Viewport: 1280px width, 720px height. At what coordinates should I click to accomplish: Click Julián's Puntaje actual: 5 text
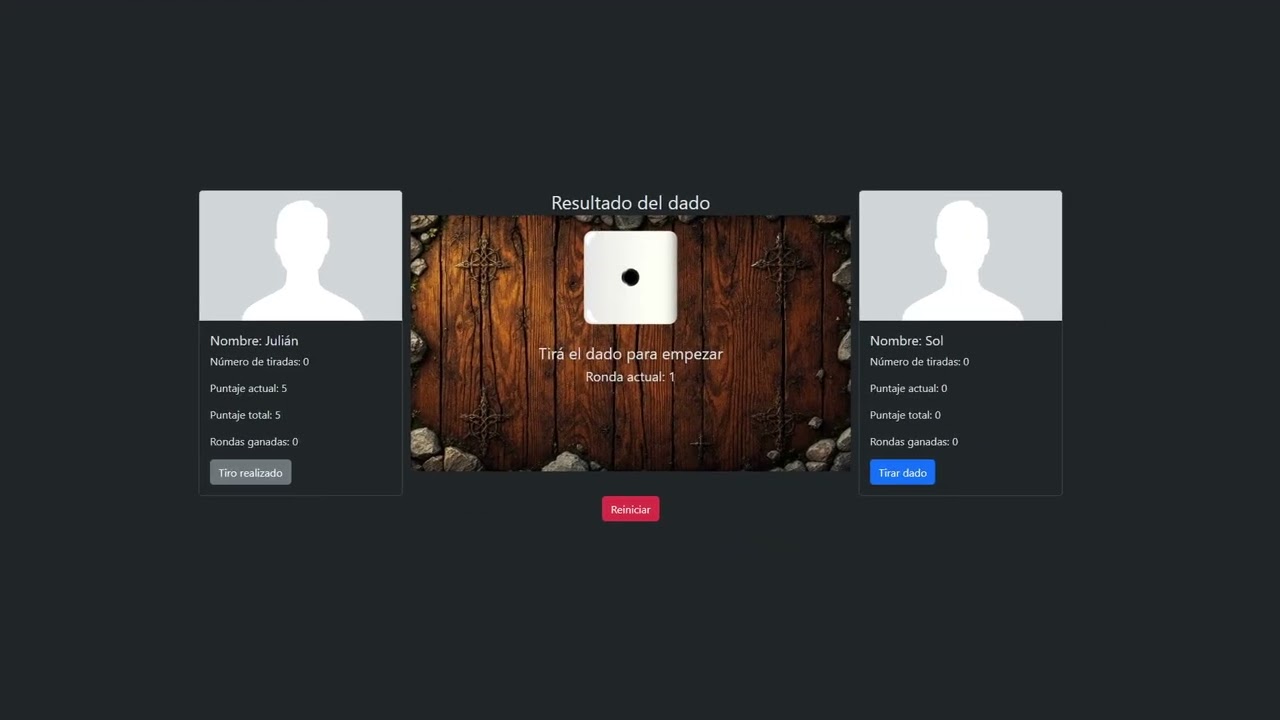248,389
